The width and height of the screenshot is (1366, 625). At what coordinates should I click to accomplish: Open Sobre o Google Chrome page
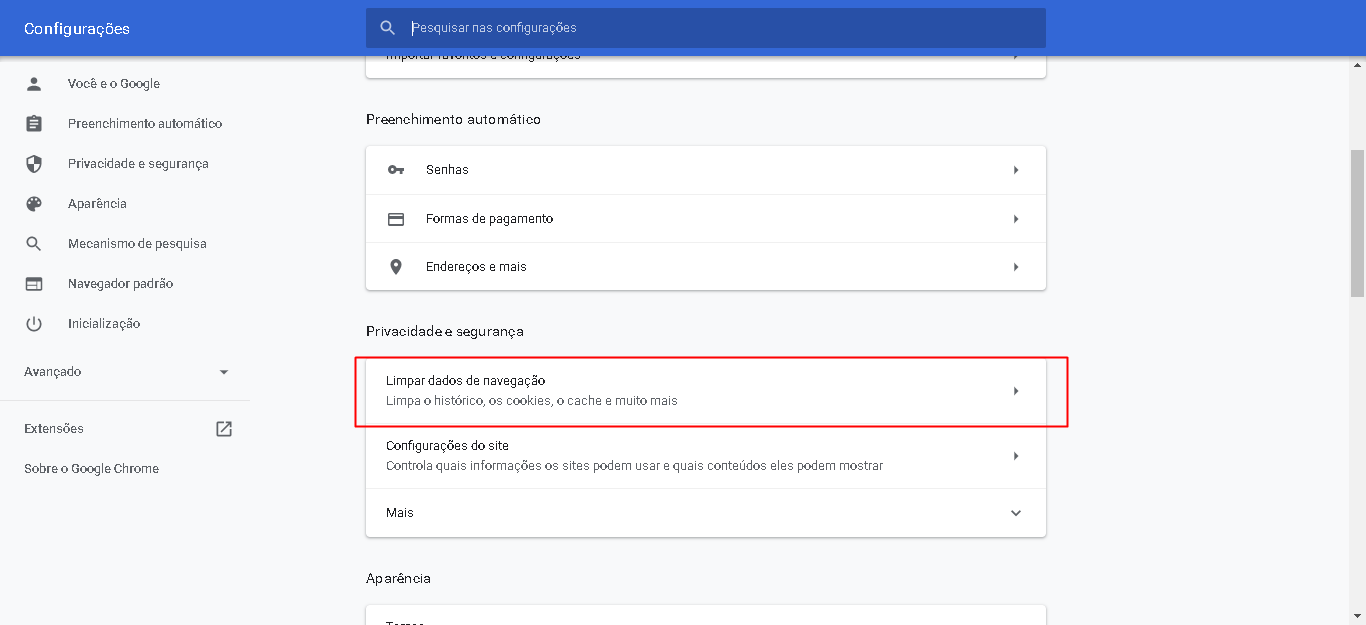click(x=92, y=469)
